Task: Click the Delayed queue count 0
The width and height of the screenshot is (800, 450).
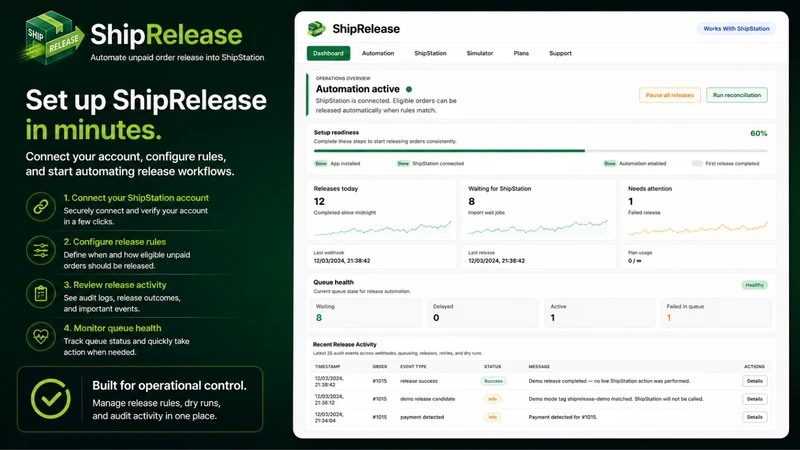Action: pos(436,318)
